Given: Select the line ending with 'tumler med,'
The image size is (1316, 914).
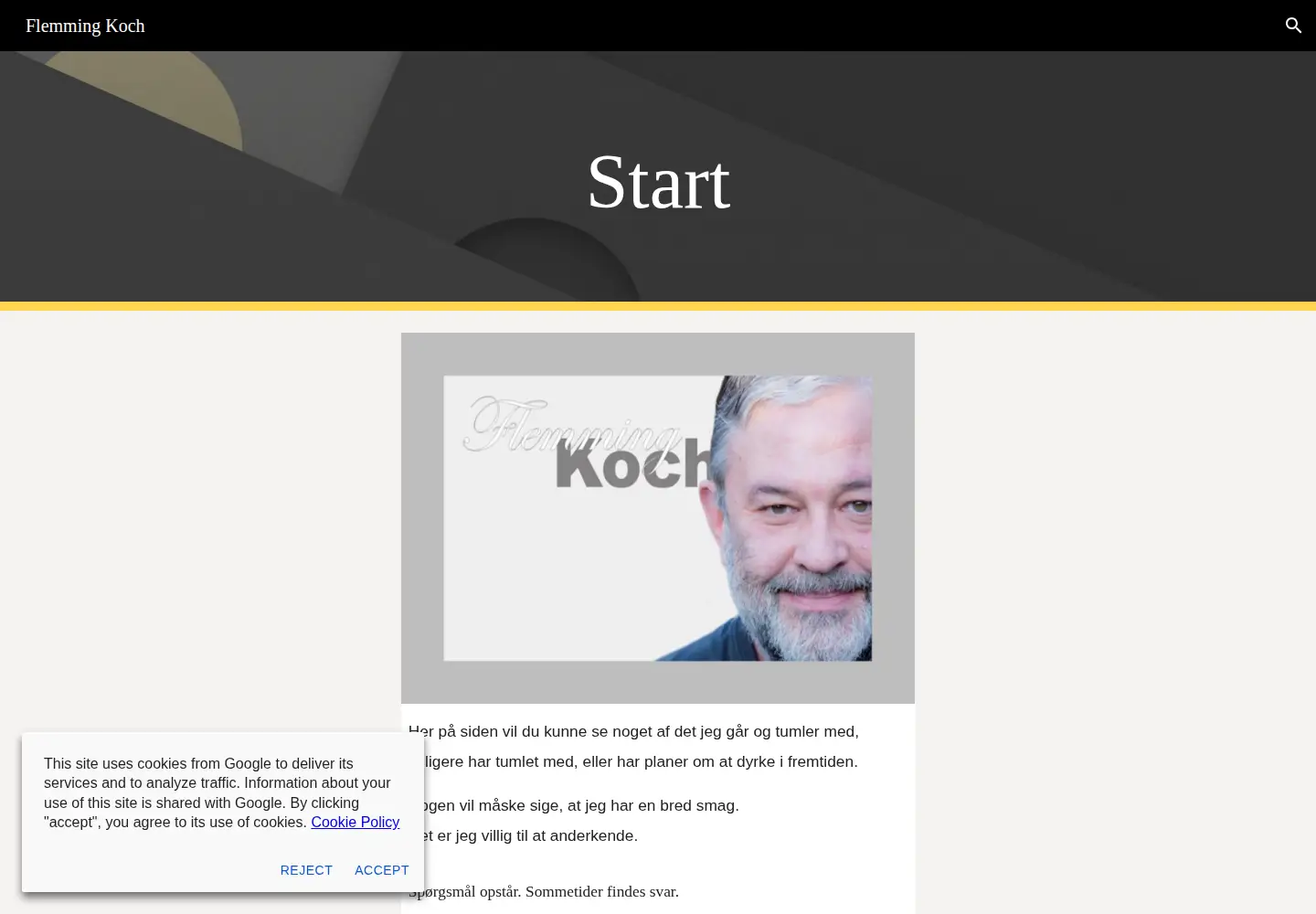Looking at the screenshot, I should (x=633, y=731).
